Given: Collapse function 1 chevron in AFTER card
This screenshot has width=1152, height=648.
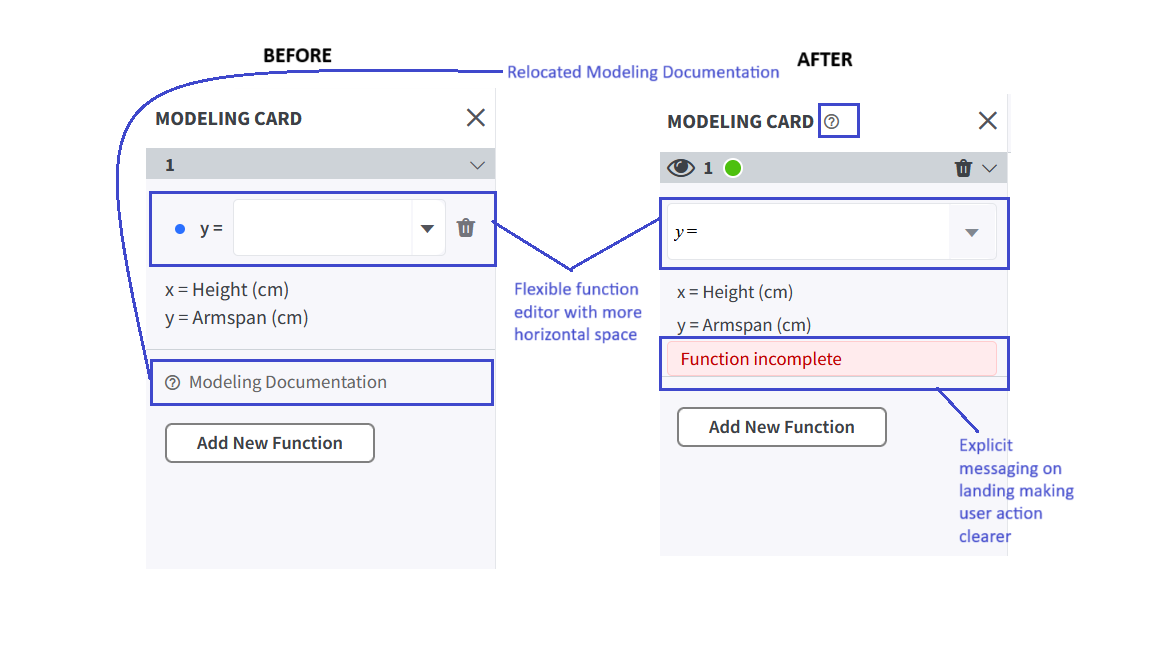Looking at the screenshot, I should pyautogui.click(x=990, y=168).
